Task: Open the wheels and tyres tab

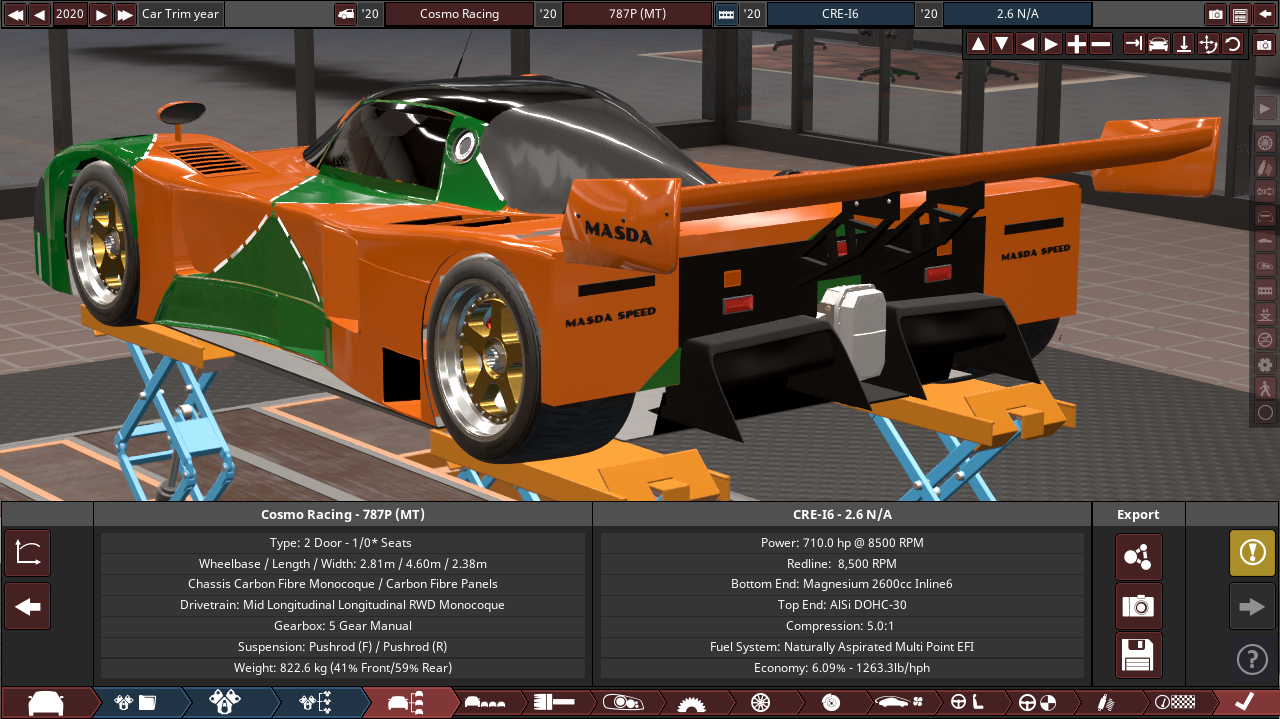Action: (759, 702)
